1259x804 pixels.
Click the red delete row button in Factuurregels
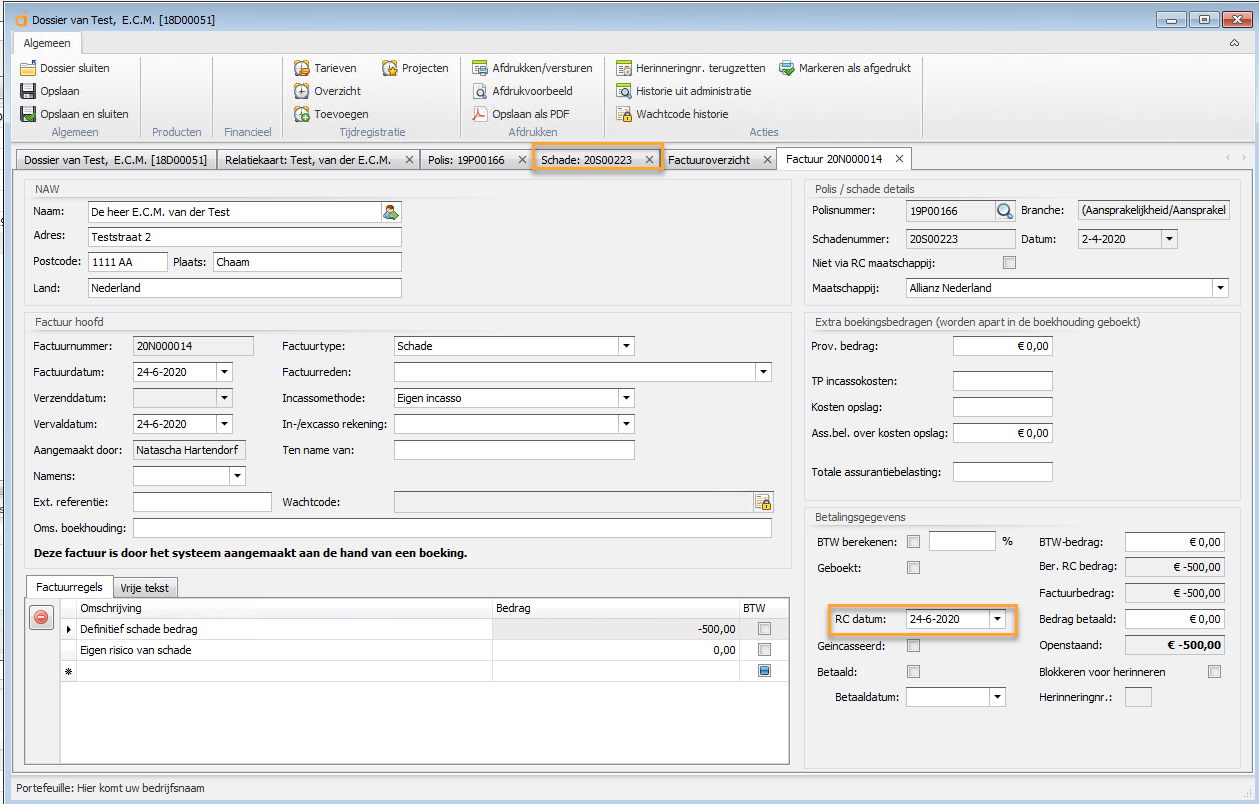tap(41, 618)
